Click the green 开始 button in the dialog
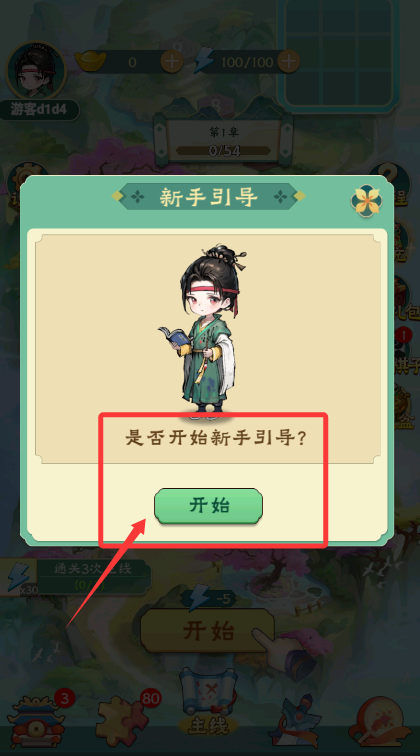Screen dimensions: 420x756 point(208,506)
